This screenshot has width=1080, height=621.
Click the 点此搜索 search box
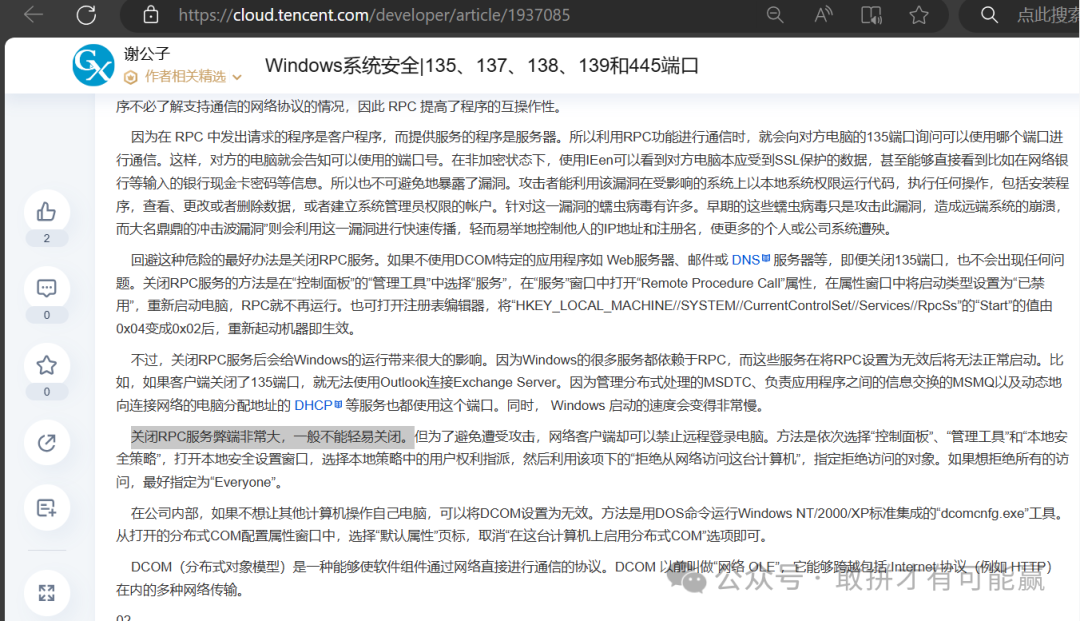coord(1040,15)
